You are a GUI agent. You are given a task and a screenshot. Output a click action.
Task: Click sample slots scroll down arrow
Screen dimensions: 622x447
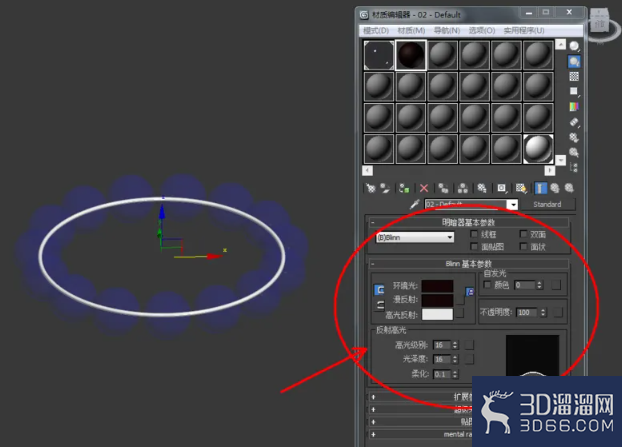(x=561, y=160)
